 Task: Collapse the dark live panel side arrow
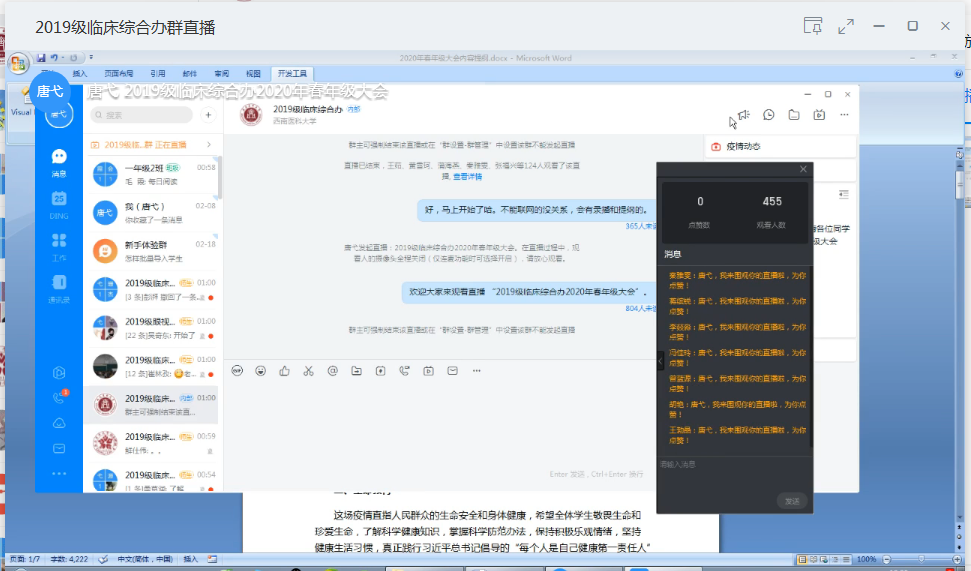pyautogui.click(x=660, y=360)
